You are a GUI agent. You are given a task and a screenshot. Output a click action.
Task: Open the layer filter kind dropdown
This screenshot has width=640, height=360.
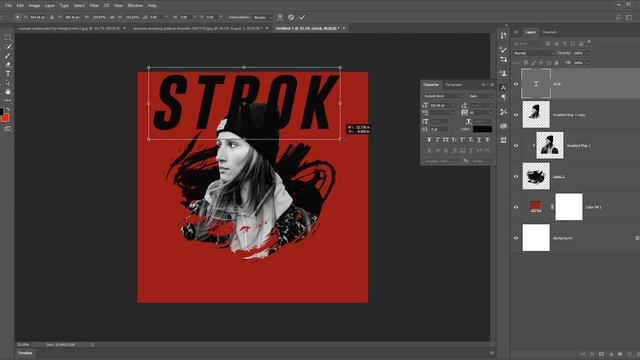click(x=527, y=43)
